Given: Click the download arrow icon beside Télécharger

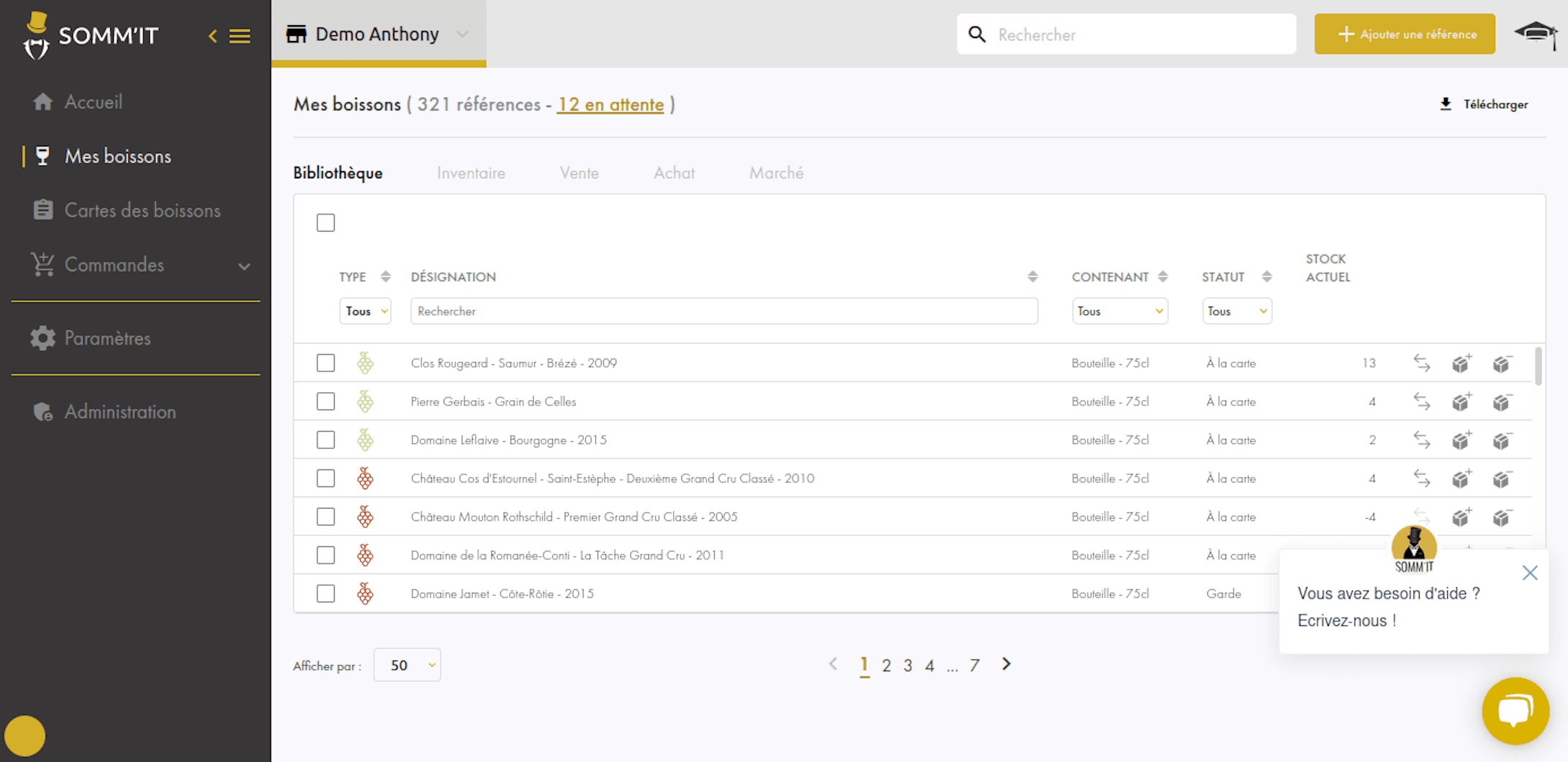Looking at the screenshot, I should pyautogui.click(x=1446, y=104).
